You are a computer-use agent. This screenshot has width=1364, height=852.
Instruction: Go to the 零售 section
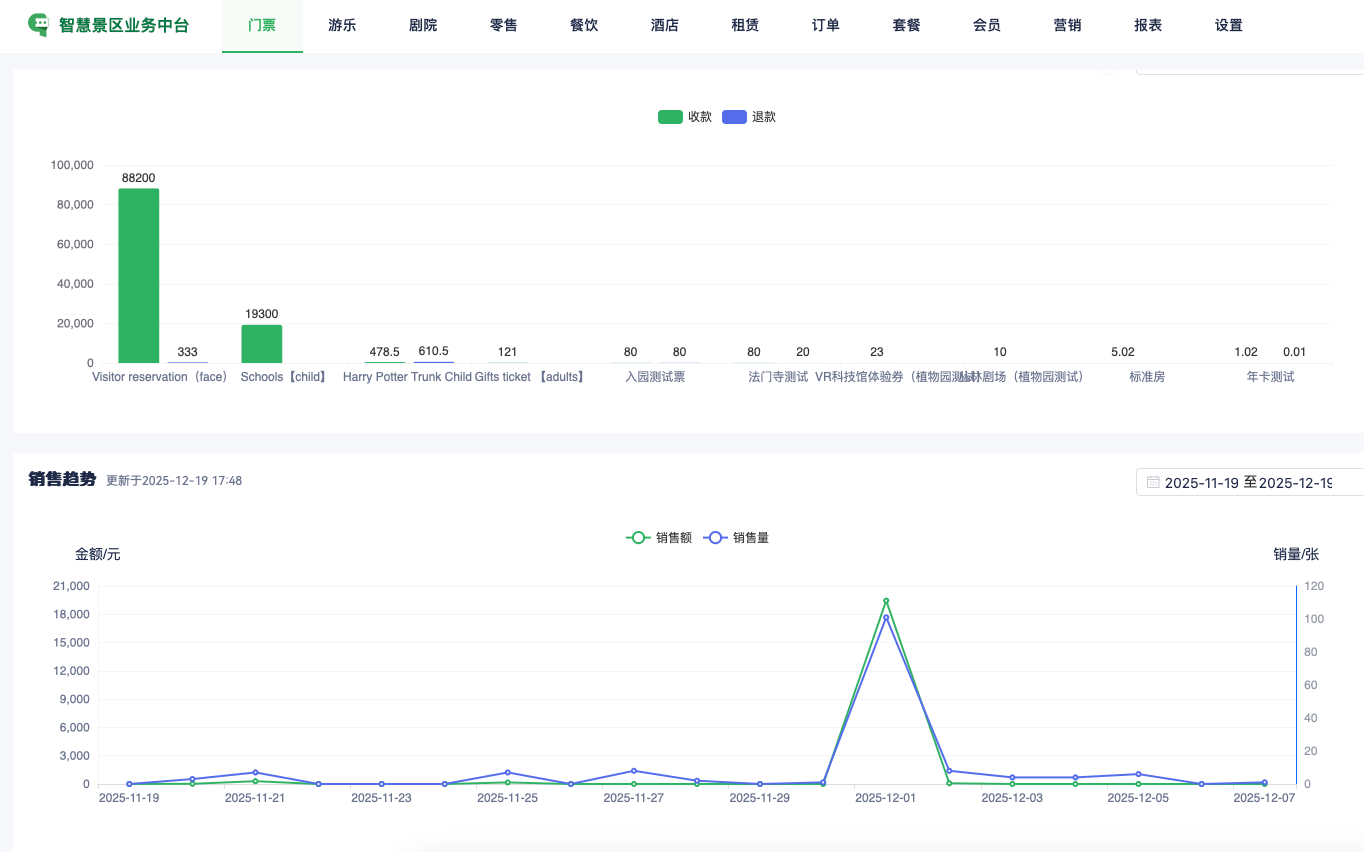tap(504, 26)
